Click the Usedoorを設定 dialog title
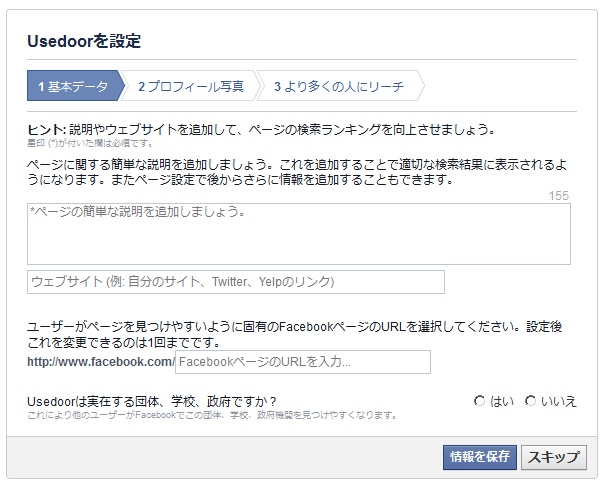The width and height of the screenshot is (601, 487). (84, 41)
